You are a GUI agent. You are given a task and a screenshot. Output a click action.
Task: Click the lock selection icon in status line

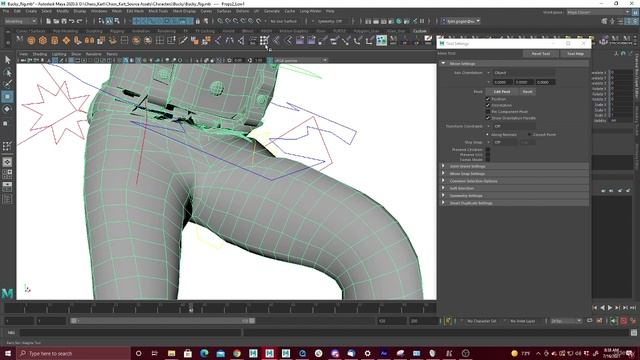coord(198,21)
